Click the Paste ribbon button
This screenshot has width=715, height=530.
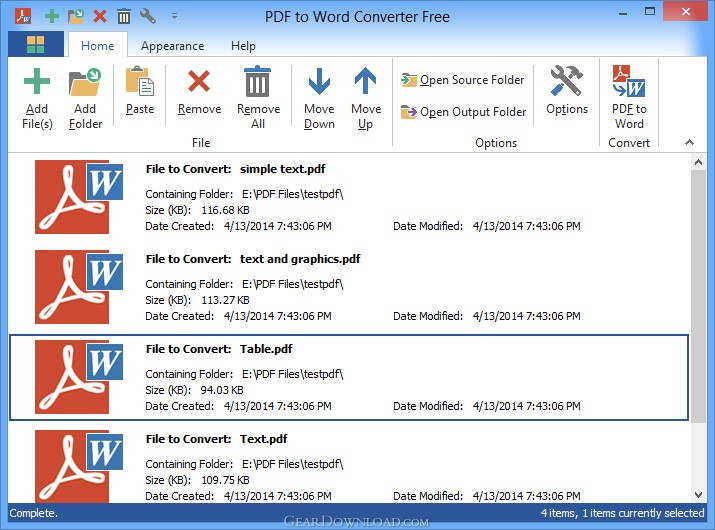coord(140,91)
